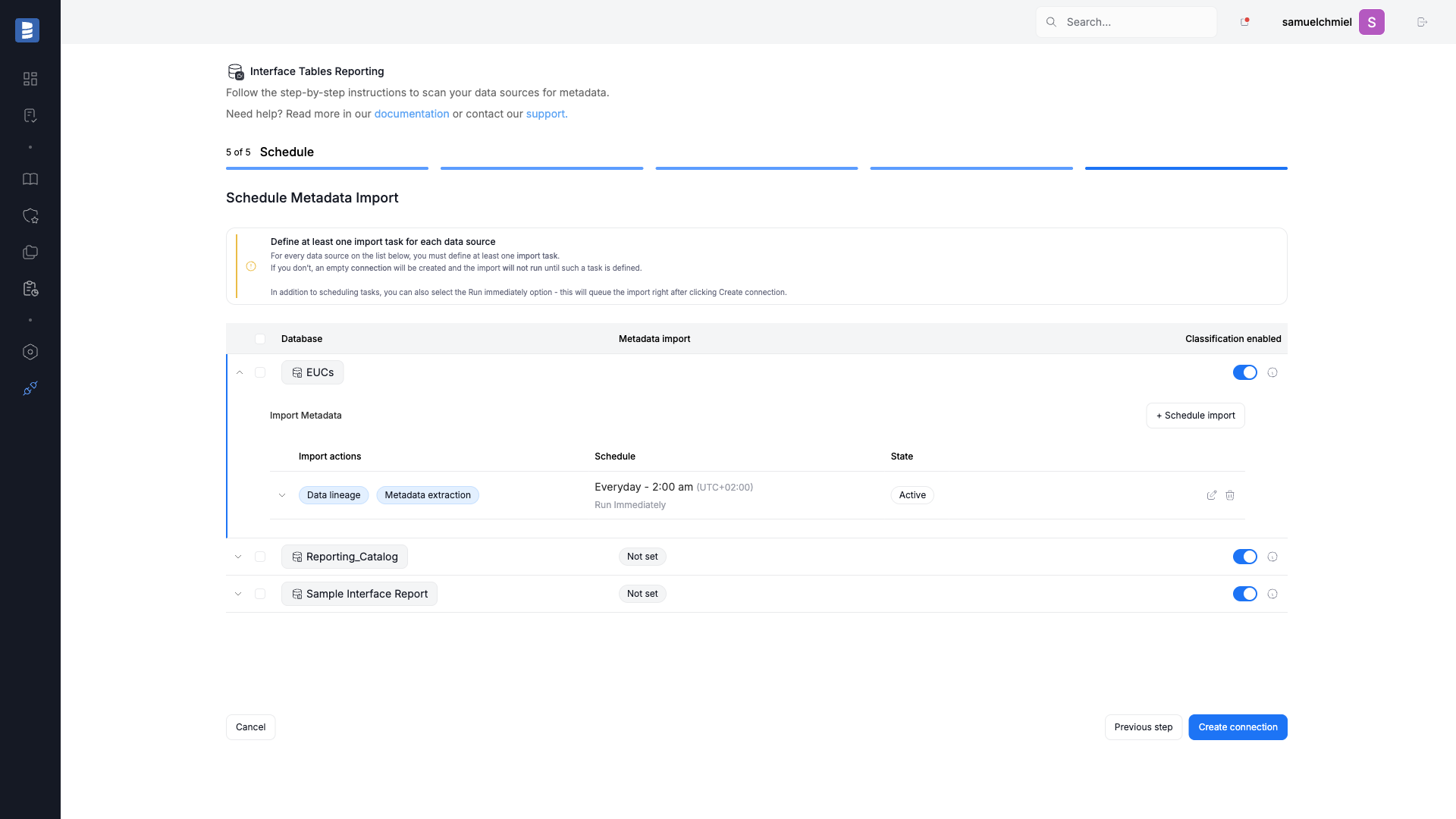Click the Everyday - 2:00 am schedule text
1456x819 pixels.
[x=644, y=487]
